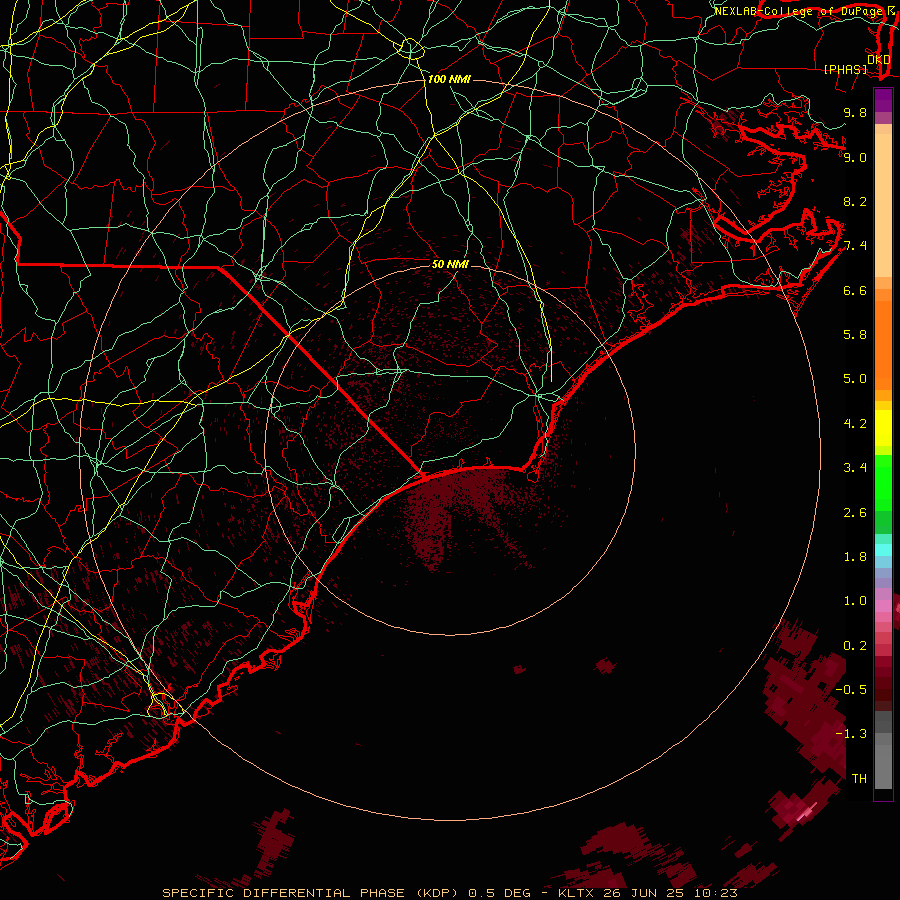The width and height of the screenshot is (900, 900).
Task: Click the 5.8 value on color scale
Action: click(x=855, y=335)
